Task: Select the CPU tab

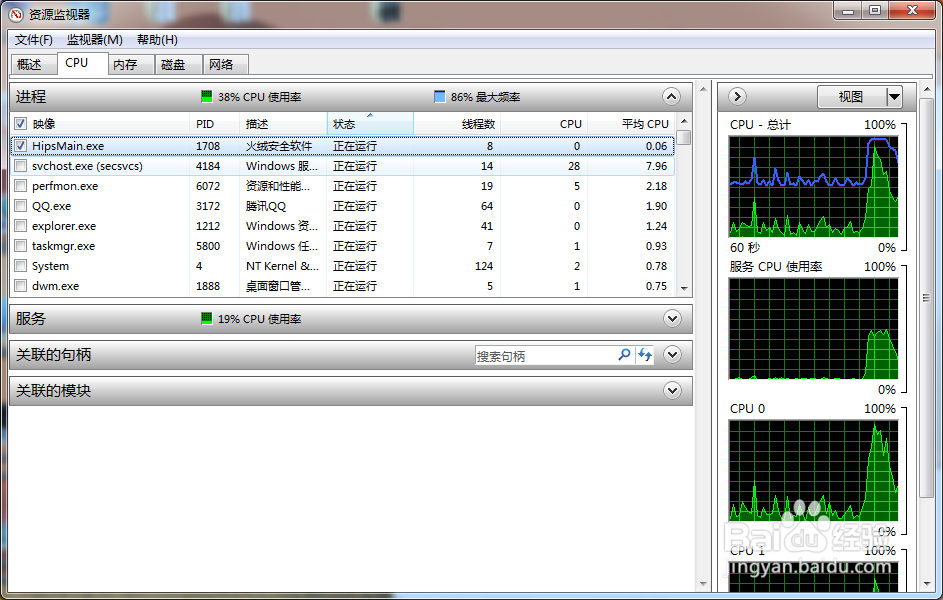Action: click(x=83, y=63)
